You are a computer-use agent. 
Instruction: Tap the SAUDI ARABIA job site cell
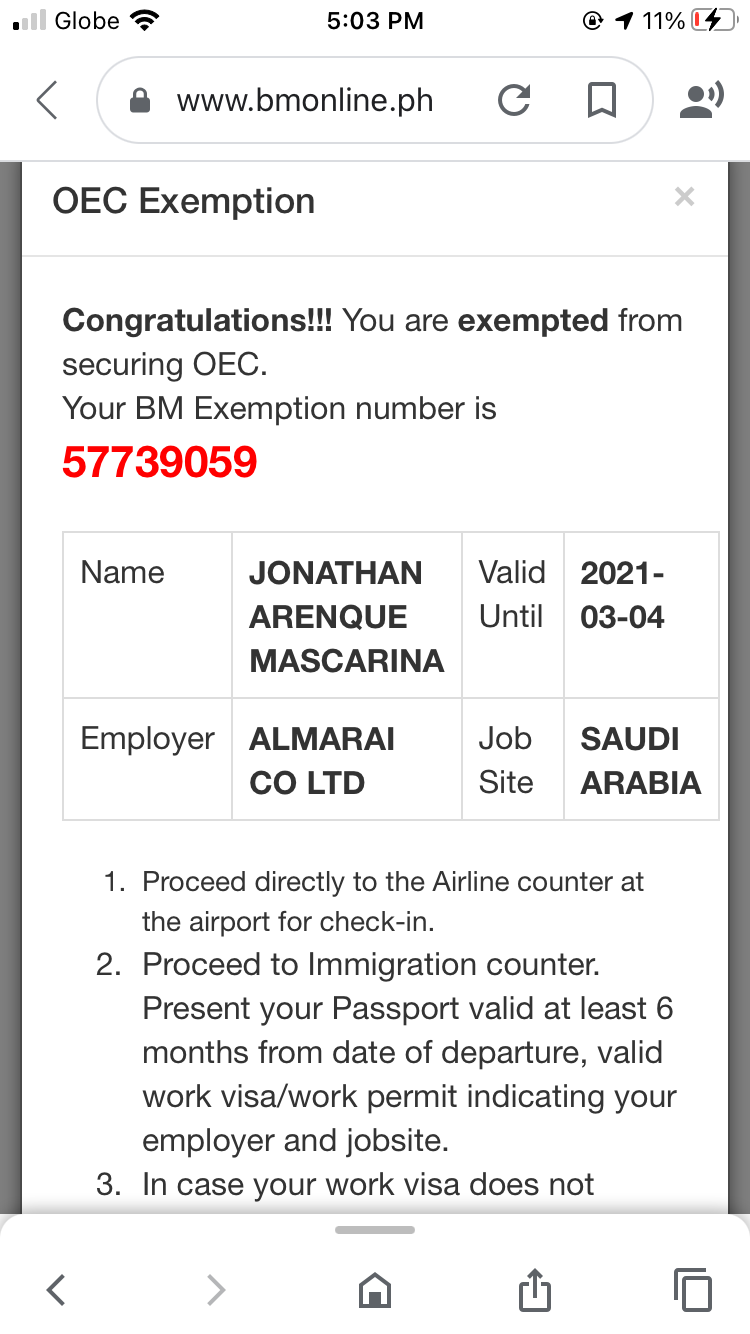(641, 760)
